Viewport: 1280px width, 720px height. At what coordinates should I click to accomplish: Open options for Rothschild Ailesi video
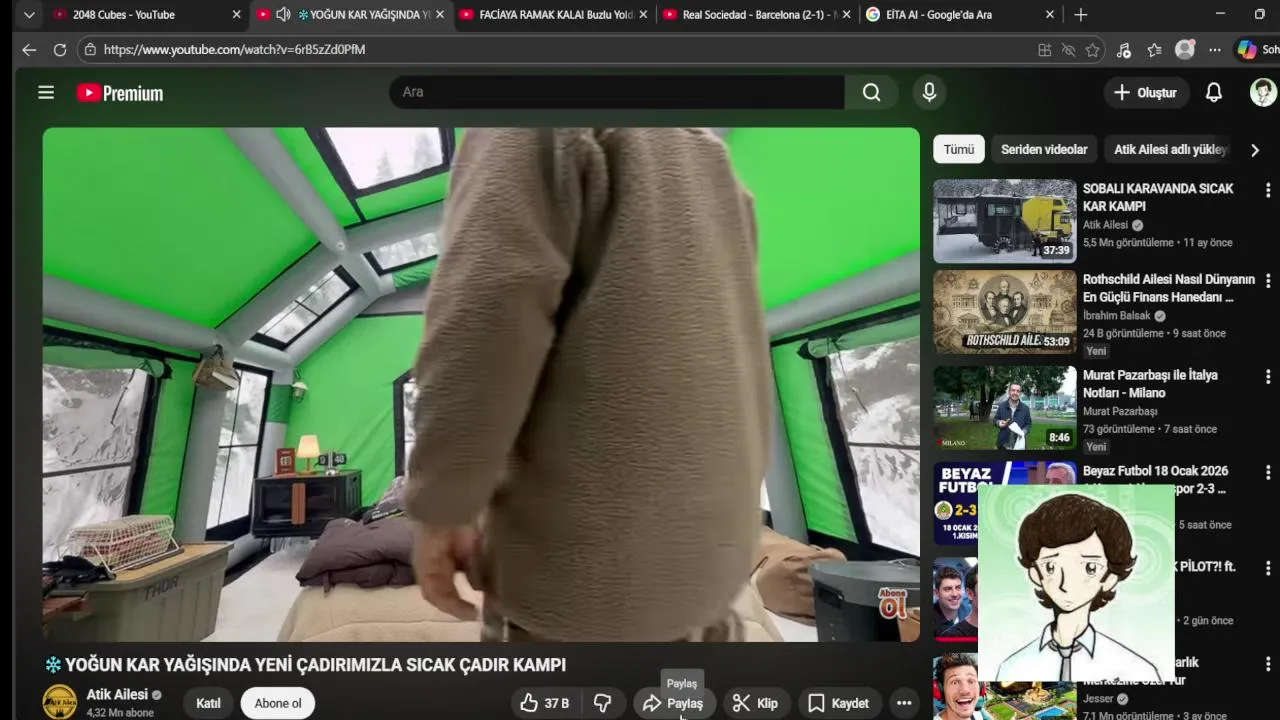pyautogui.click(x=1268, y=281)
